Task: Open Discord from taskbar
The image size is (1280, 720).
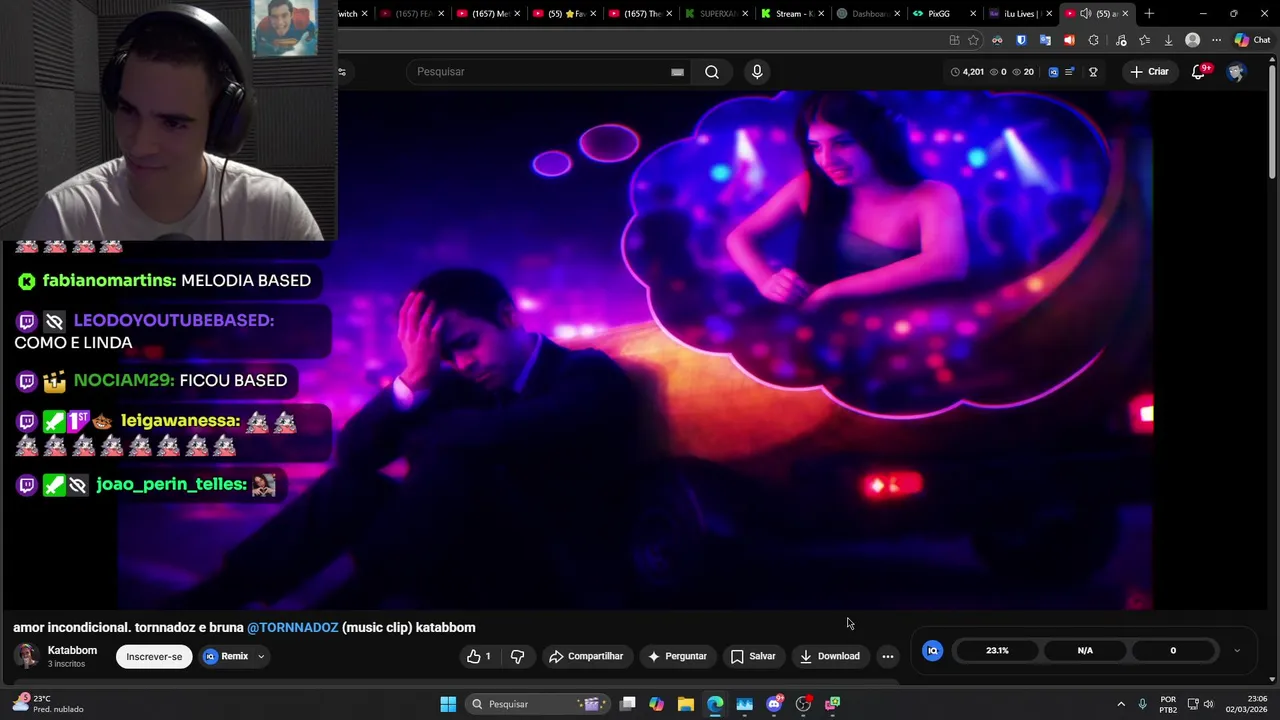Action: coord(774,704)
